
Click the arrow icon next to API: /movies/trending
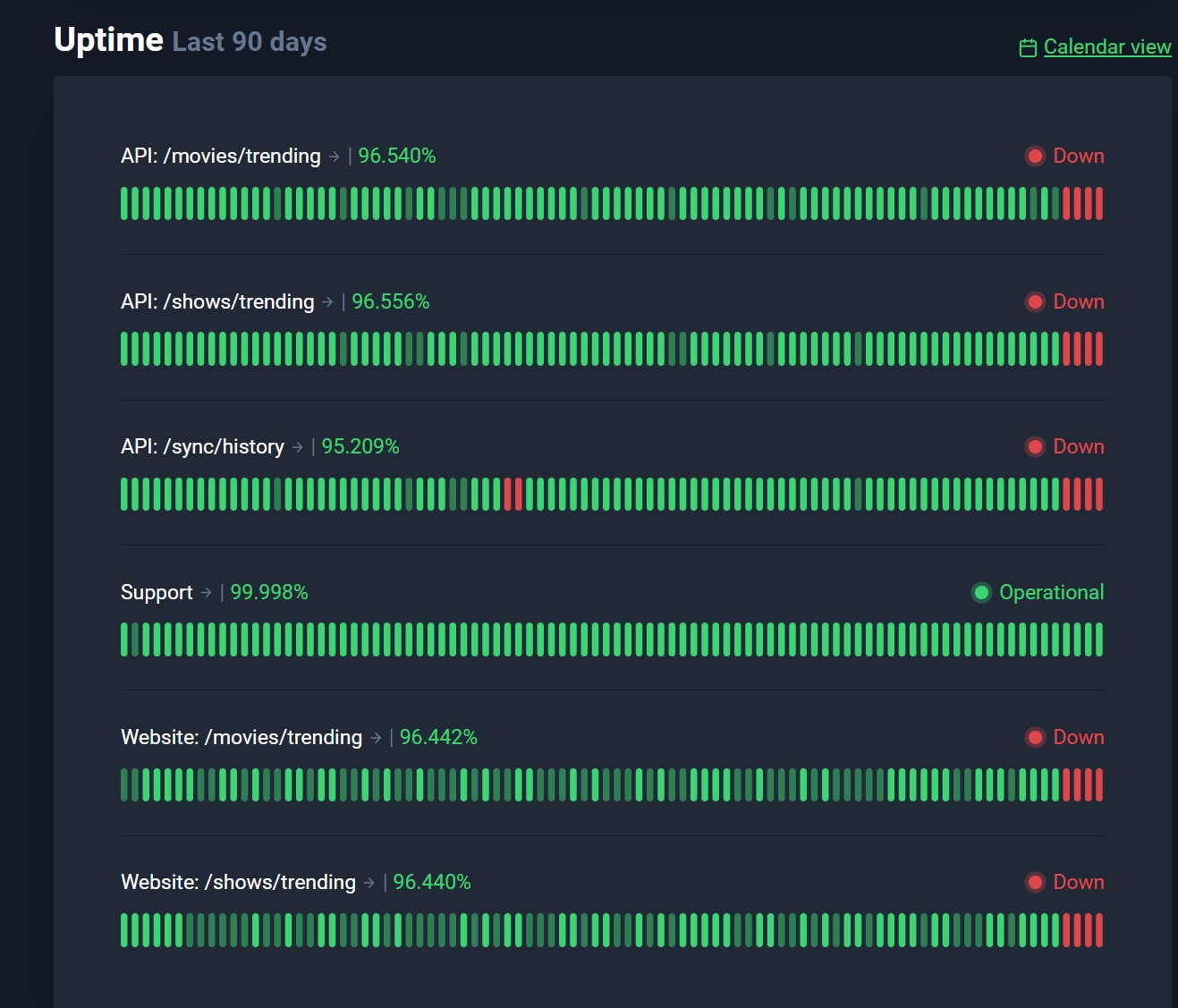coord(335,157)
